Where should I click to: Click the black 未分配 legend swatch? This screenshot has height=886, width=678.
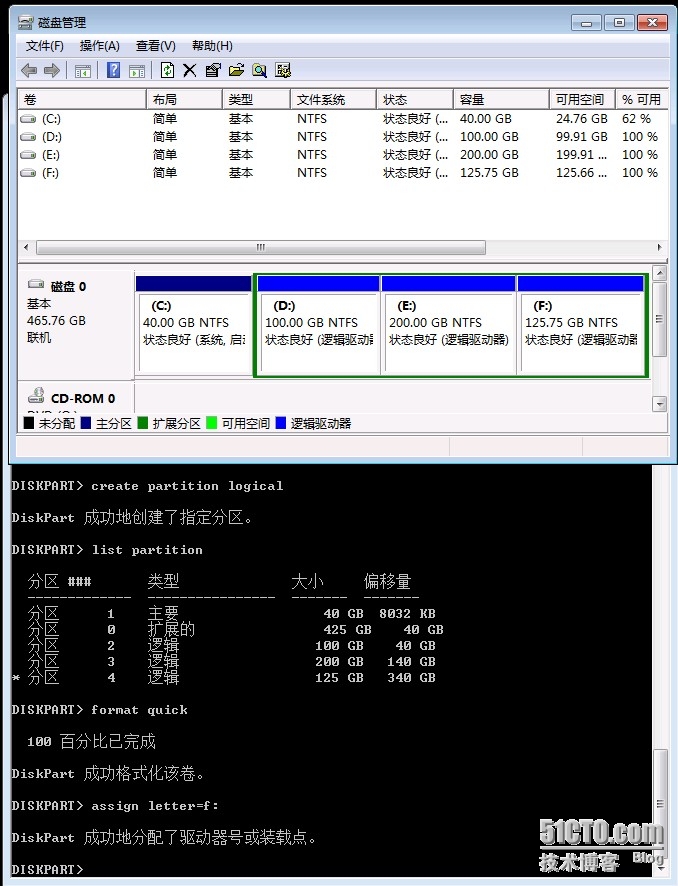[29, 423]
